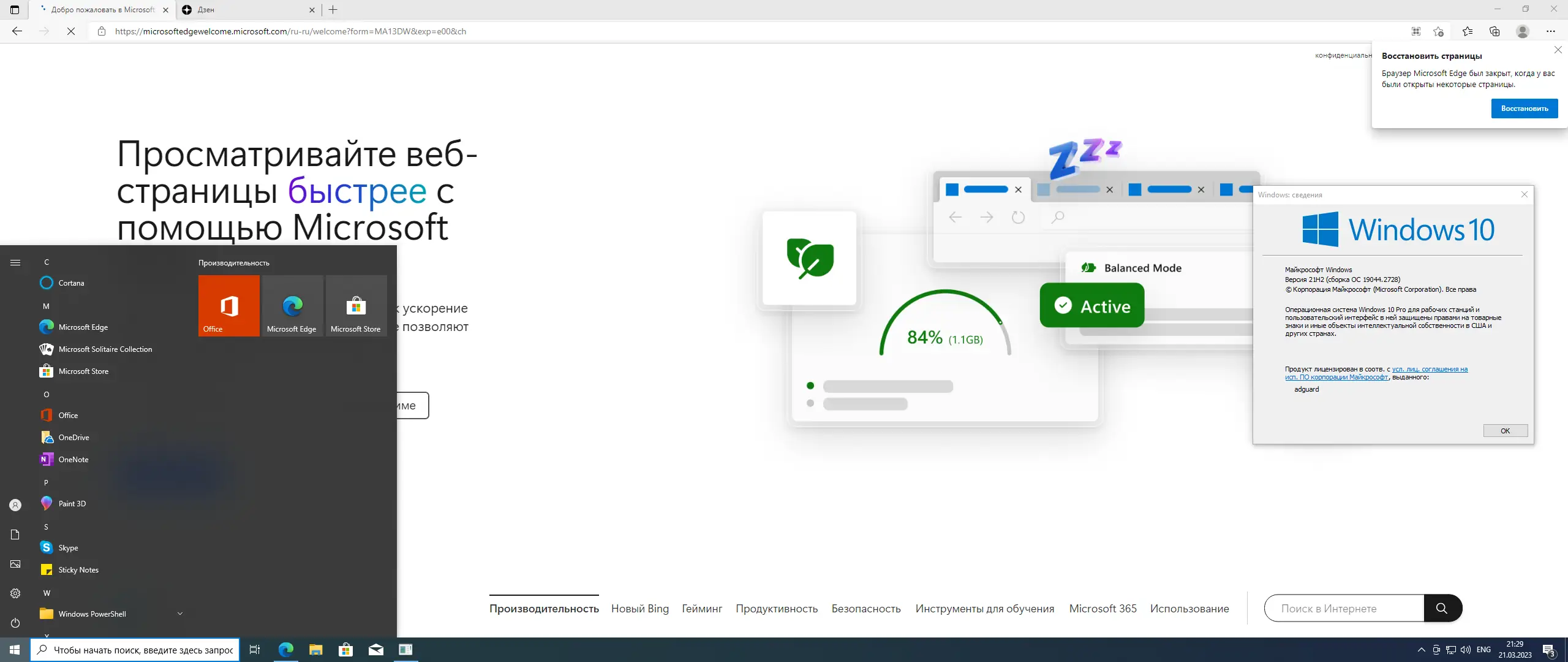Select the Новый Bing page tab

(639, 609)
